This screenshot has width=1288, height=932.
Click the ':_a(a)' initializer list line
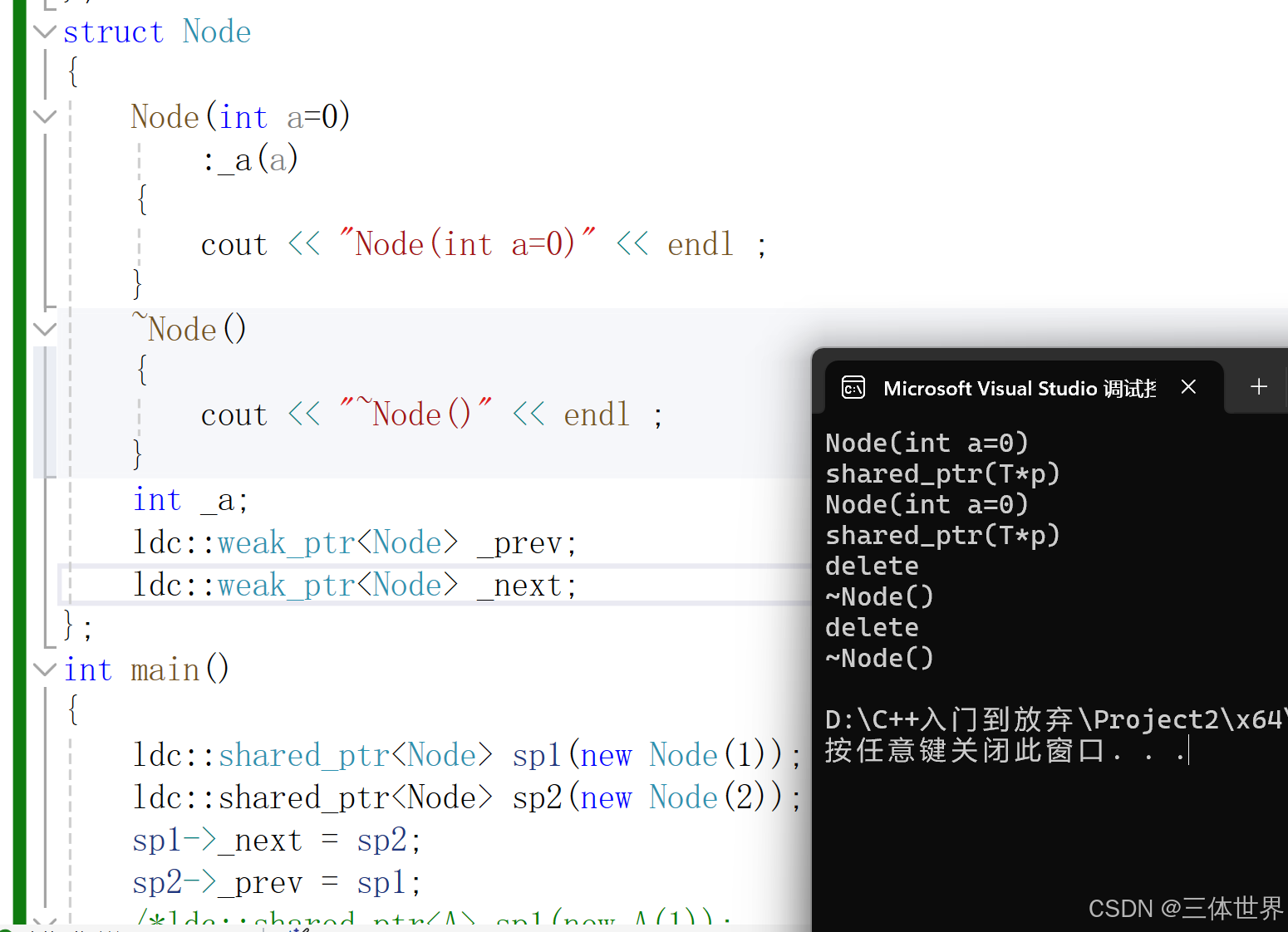coord(251,159)
